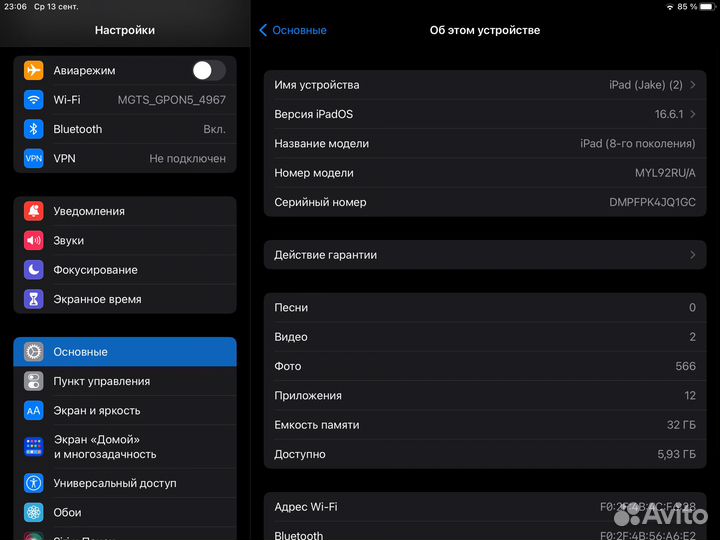Open the warranty coverage row chevron

(x=693, y=255)
